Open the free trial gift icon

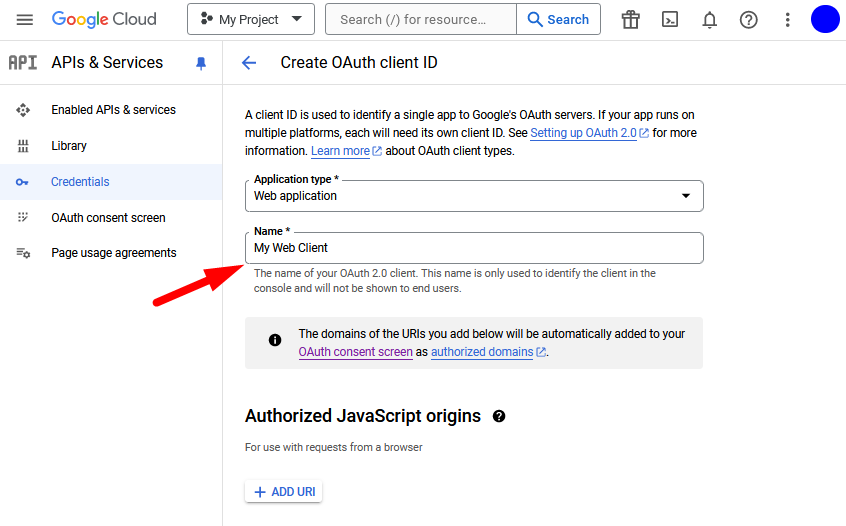coord(630,20)
